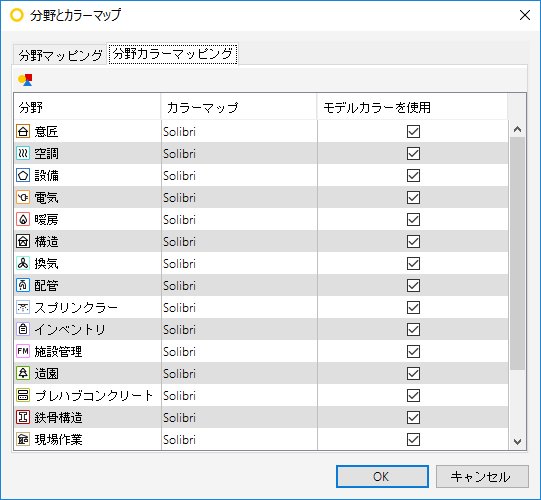Image resolution: width=541 pixels, height=500 pixels.
Task: Click the 暖房 discipline icon
Action: tap(23, 219)
